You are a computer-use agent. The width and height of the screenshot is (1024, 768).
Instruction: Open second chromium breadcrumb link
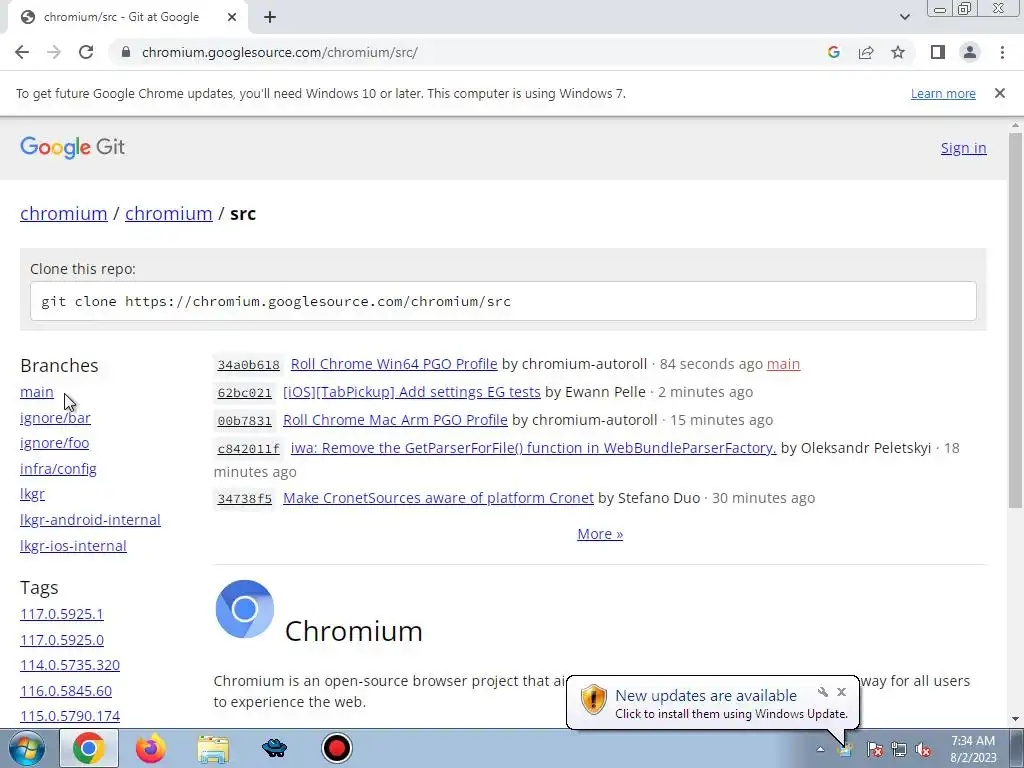tap(168, 214)
